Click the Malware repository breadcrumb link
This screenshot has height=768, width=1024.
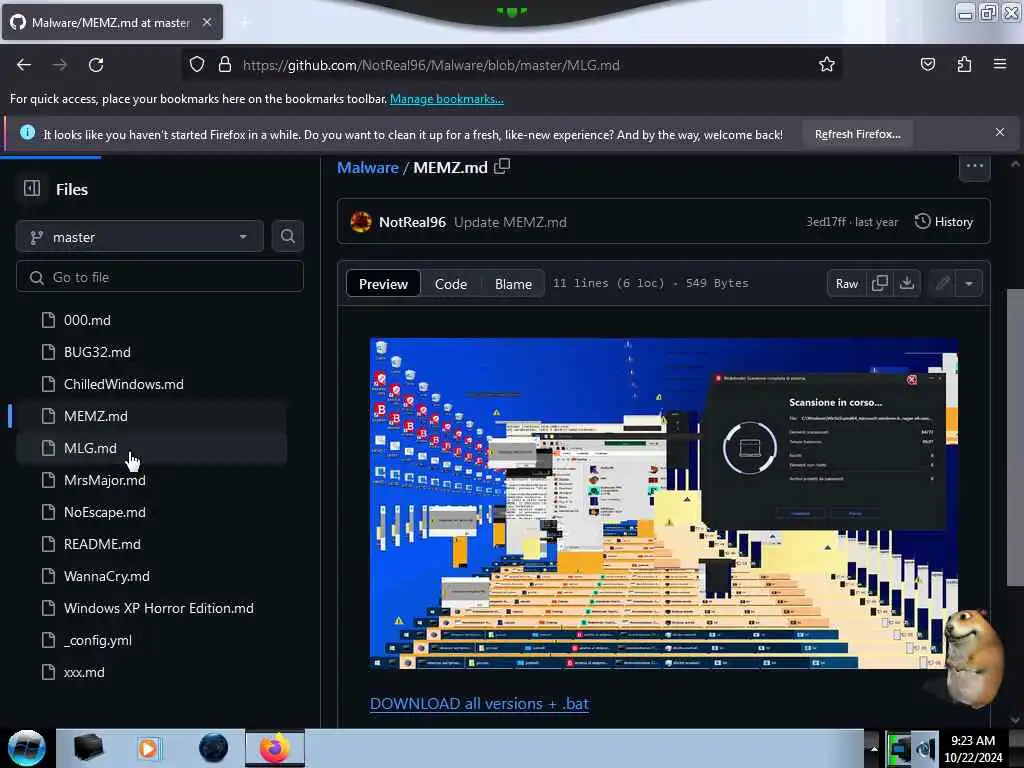(368, 167)
